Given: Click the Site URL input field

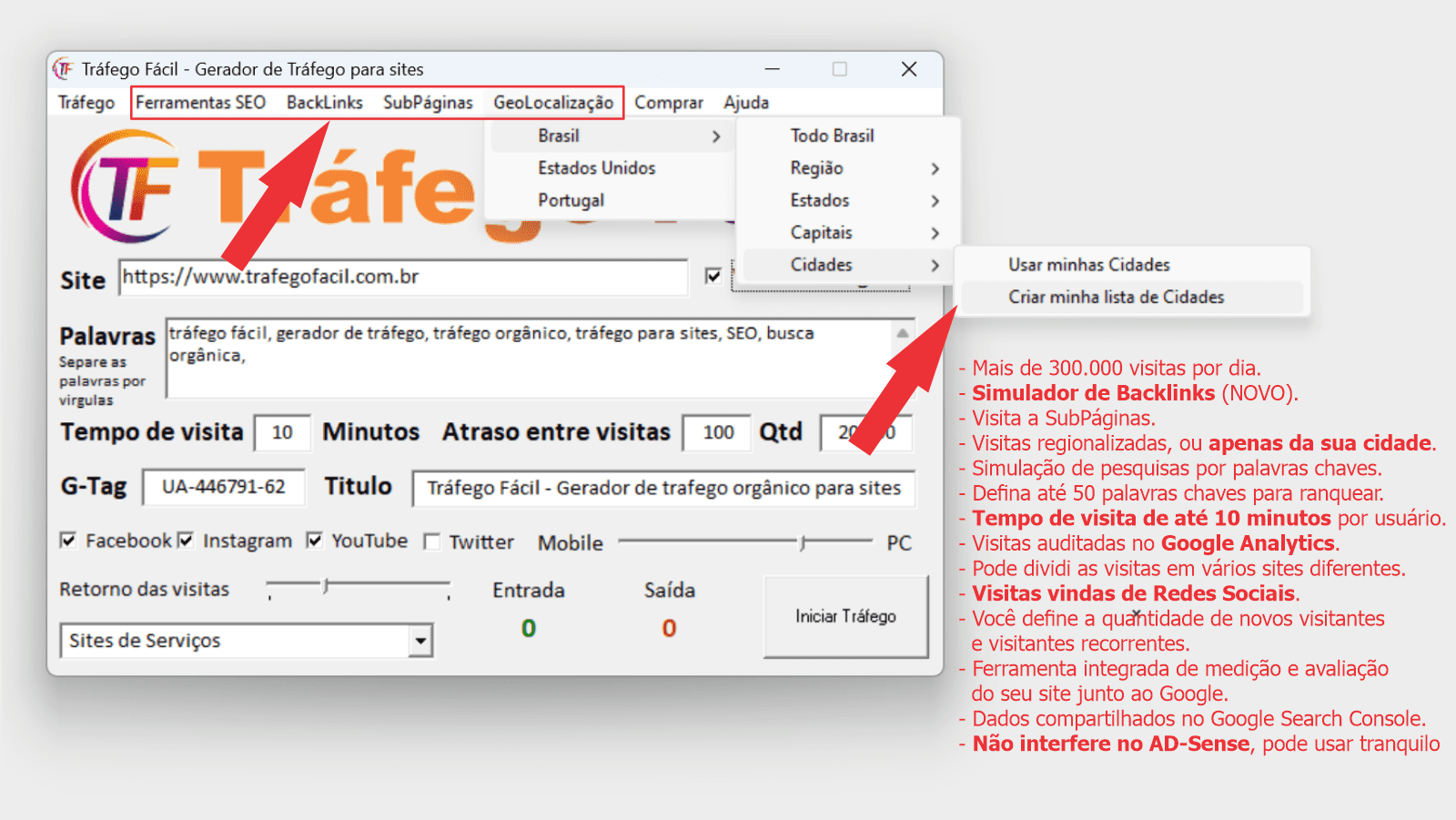Looking at the screenshot, I should [x=403, y=277].
